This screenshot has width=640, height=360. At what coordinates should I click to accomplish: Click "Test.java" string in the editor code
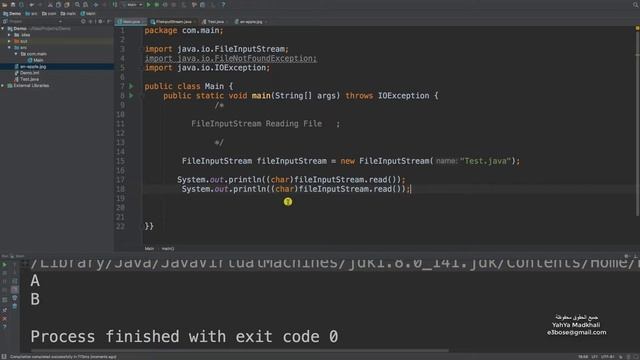[x=485, y=161]
